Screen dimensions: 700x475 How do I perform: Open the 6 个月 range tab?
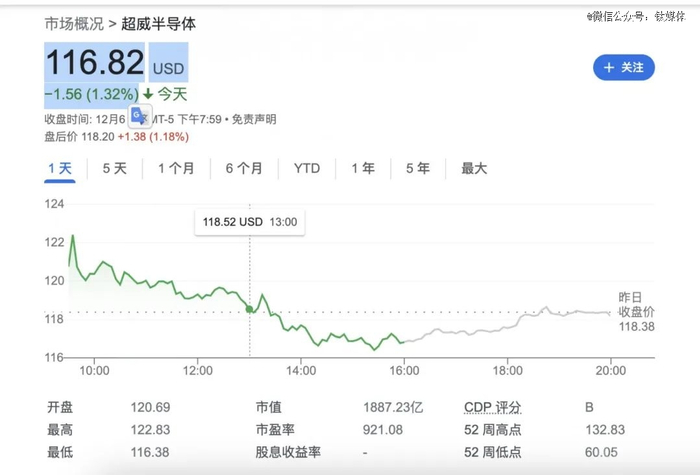244,168
